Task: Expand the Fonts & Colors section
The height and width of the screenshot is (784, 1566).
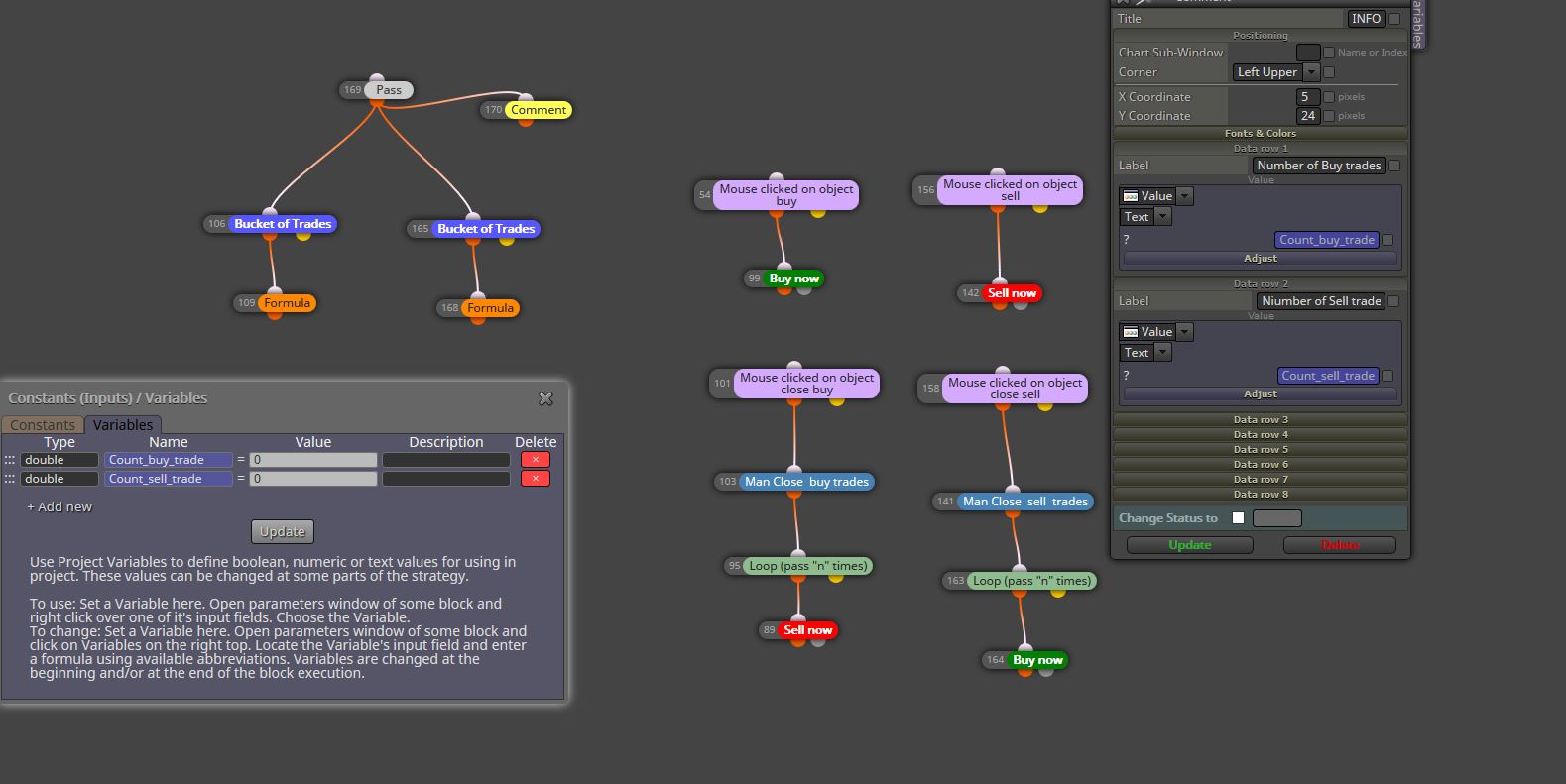Action: (x=1261, y=133)
